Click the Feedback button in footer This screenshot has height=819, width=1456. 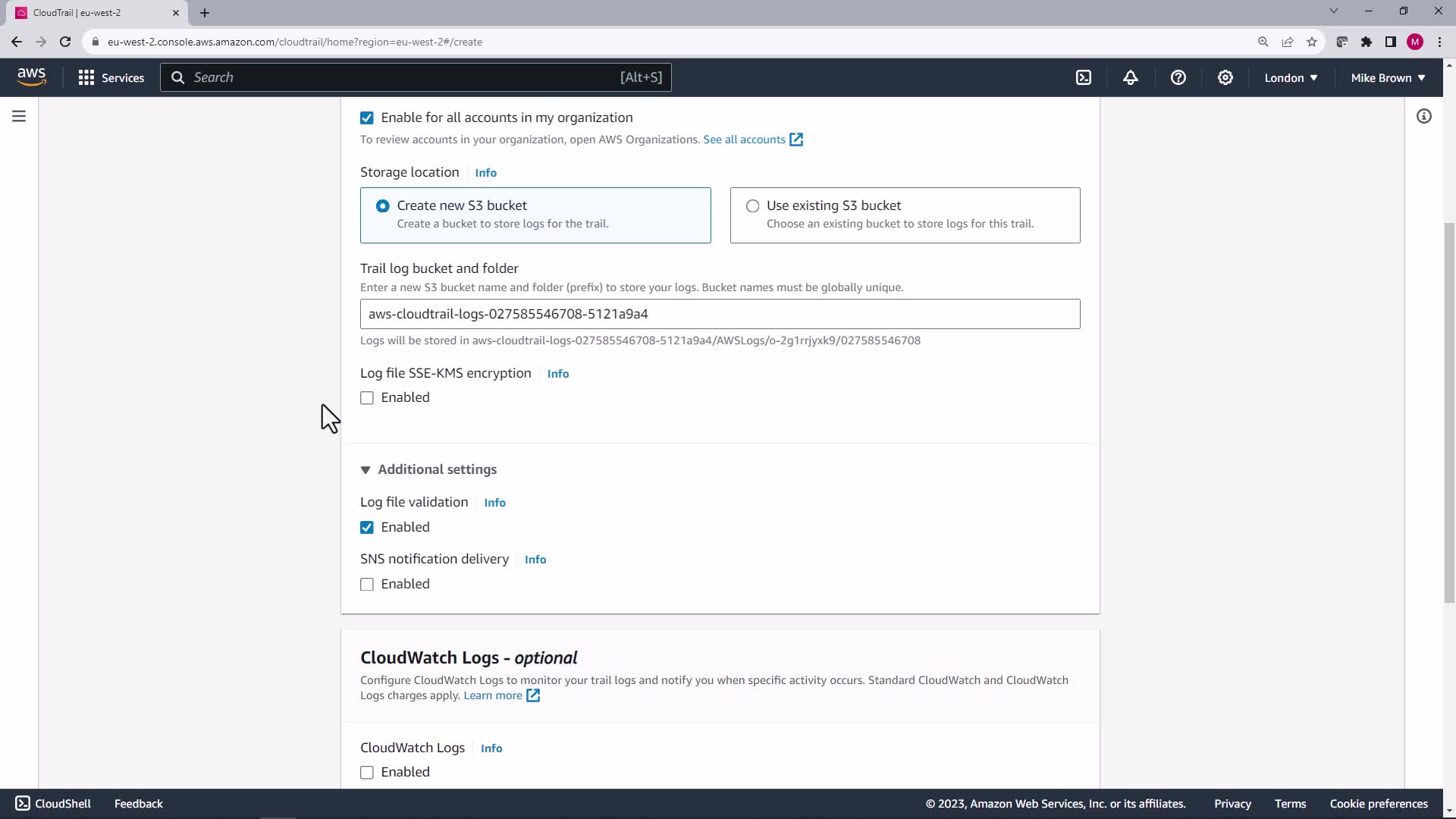point(138,804)
